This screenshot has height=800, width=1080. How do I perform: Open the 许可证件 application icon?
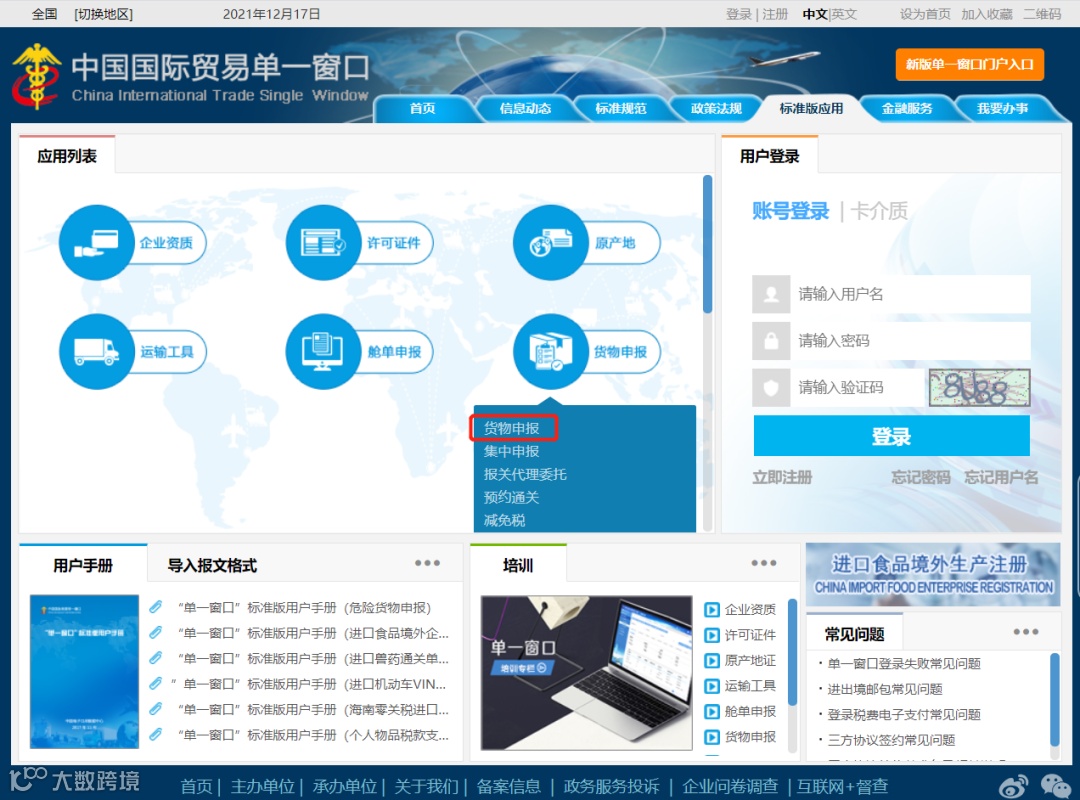point(324,243)
